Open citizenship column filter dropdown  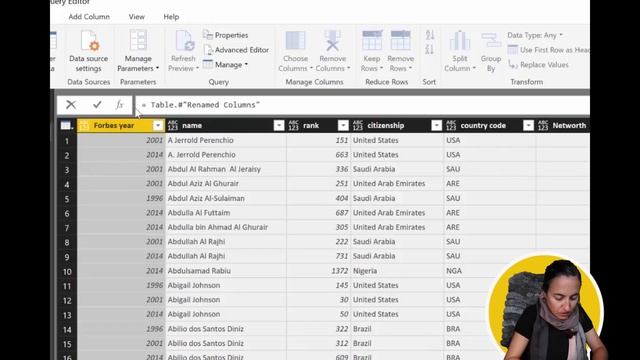[436, 125]
